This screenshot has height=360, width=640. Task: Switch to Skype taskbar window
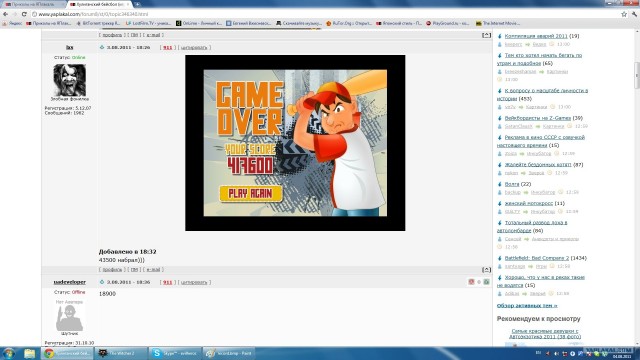click(175, 353)
